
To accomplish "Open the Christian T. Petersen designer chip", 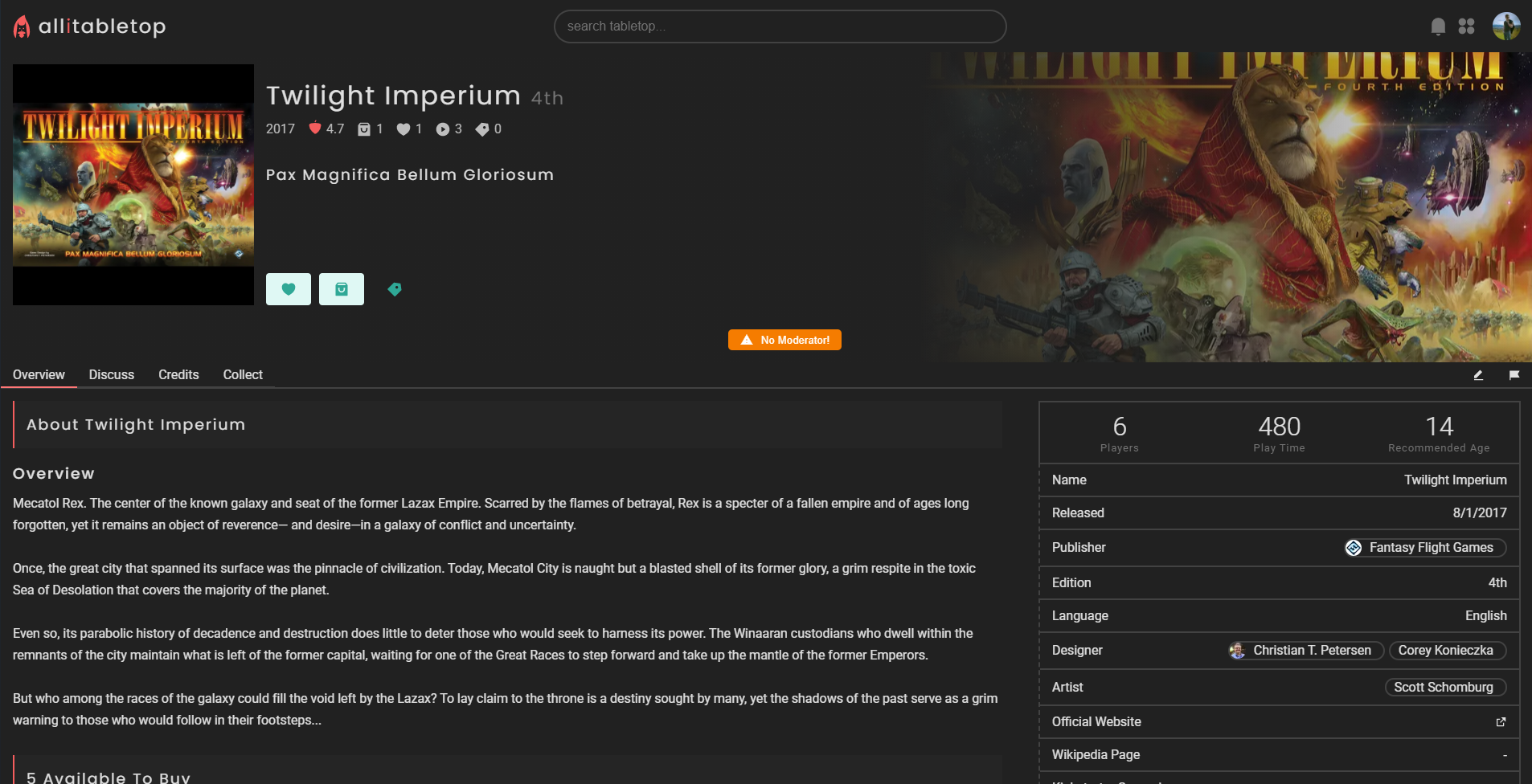I will 1305,651.
